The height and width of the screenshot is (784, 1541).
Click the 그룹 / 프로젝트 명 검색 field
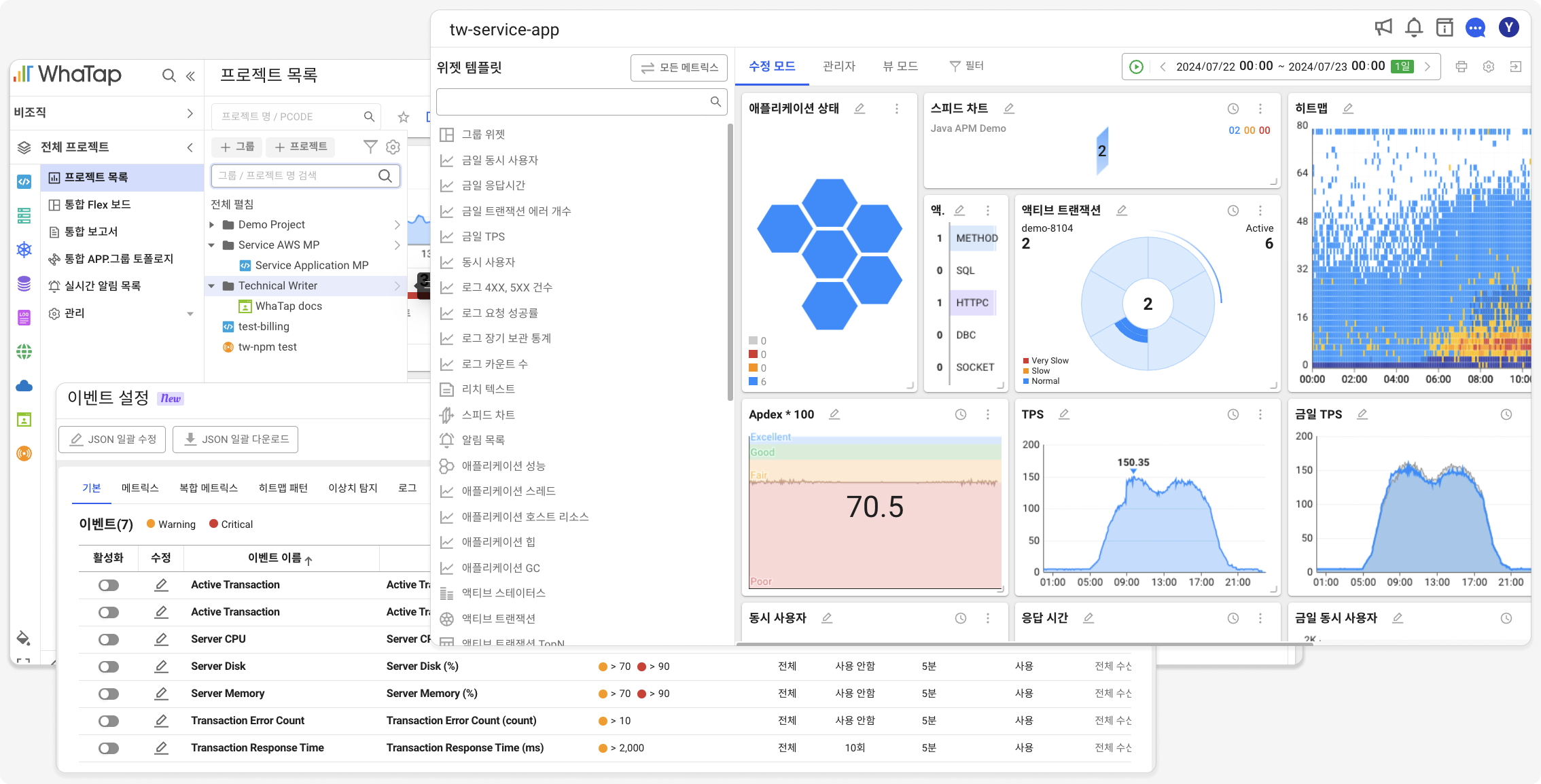tap(305, 176)
